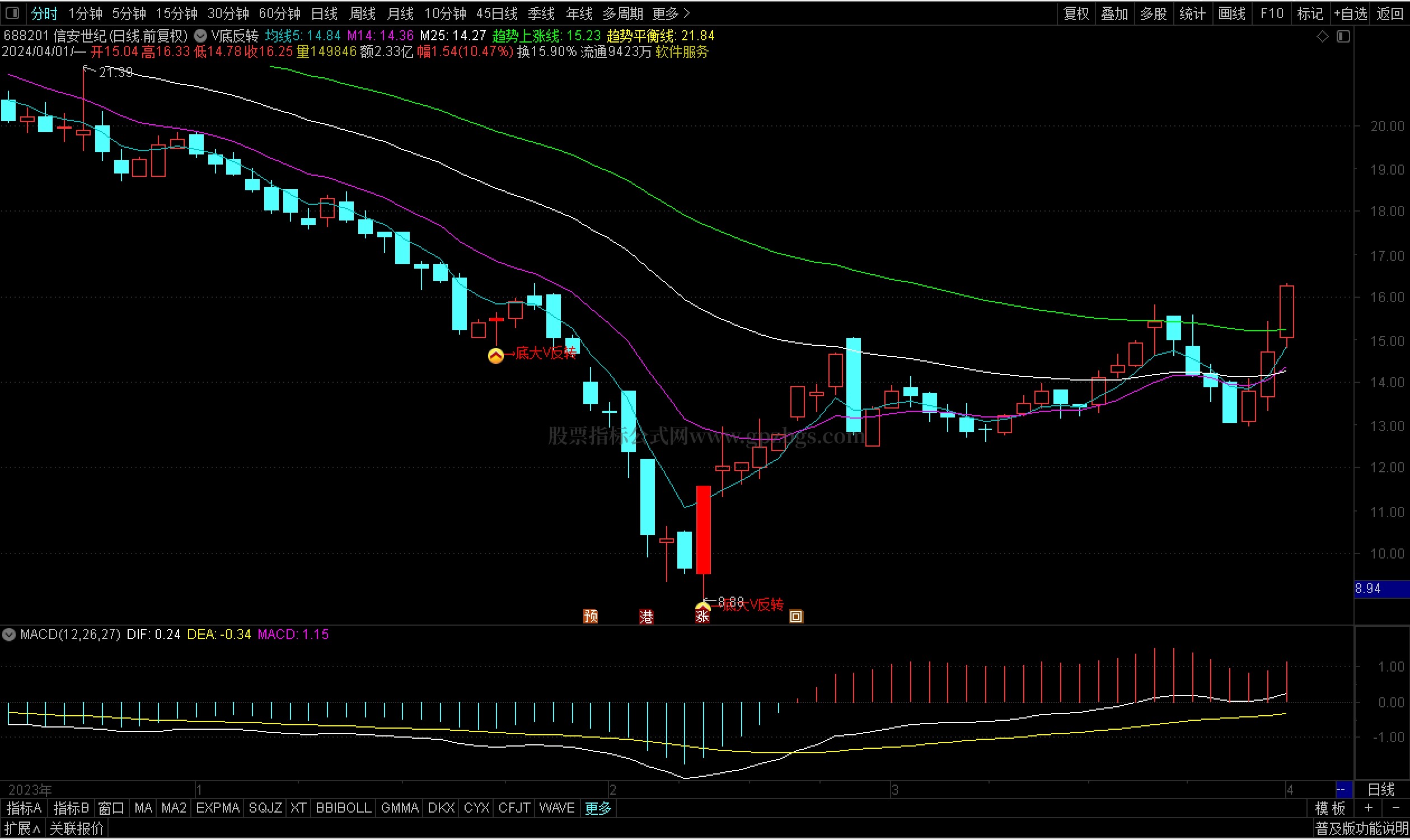The height and width of the screenshot is (840, 1410).
Task: Select the XT indicator tab
Action: click(x=298, y=809)
